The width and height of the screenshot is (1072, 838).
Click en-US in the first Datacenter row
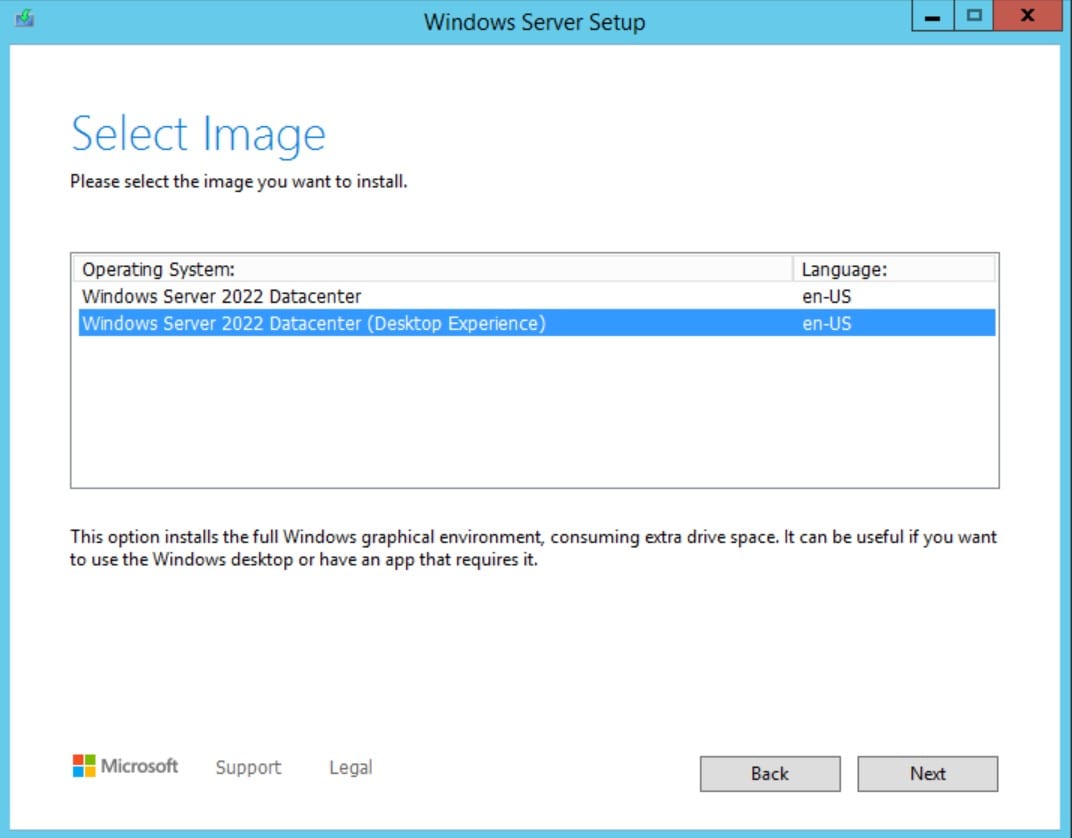point(827,297)
